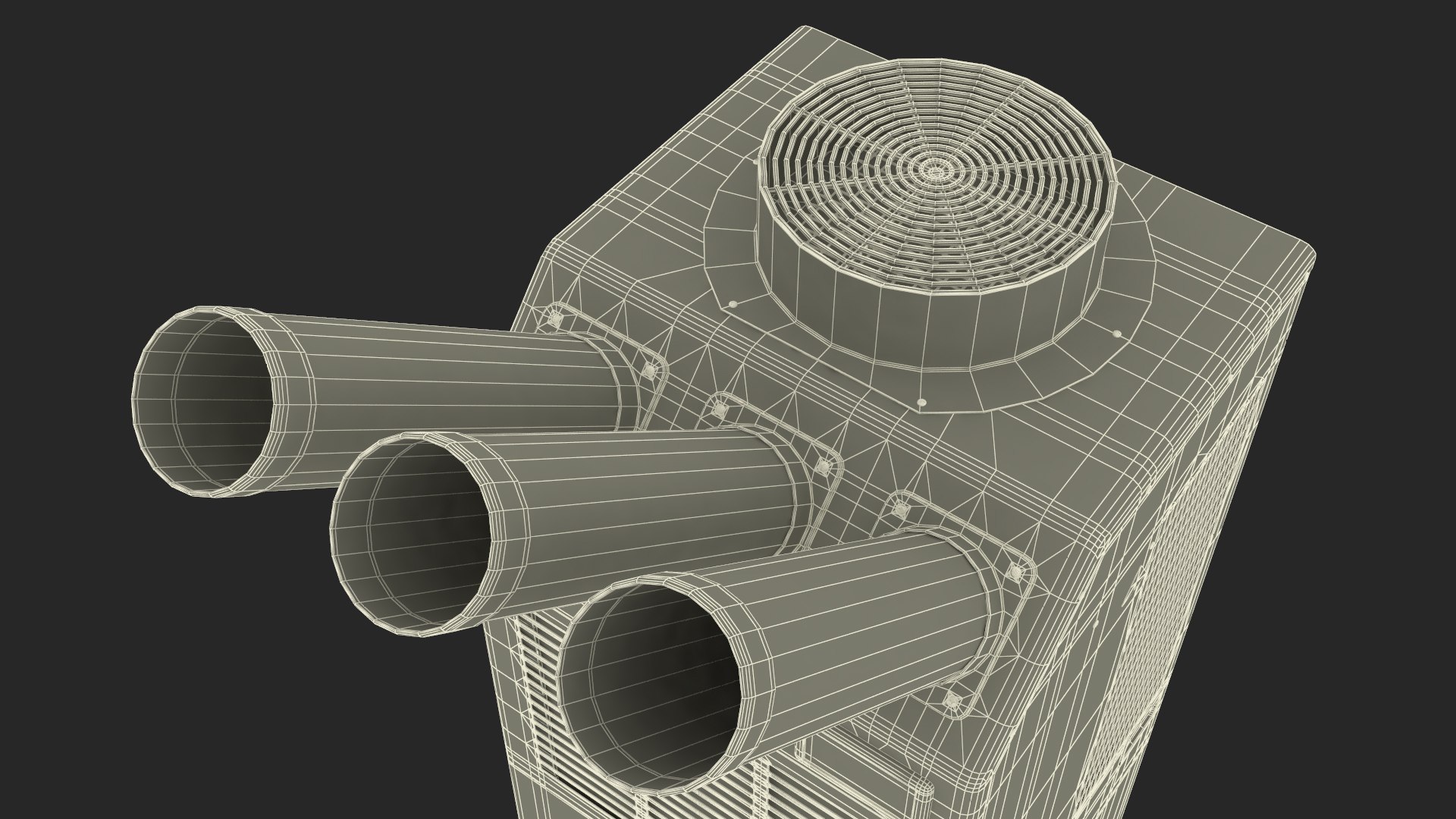The height and width of the screenshot is (819, 1456).
Task: Click the right bolt of nearest pipe plate
Action: (x=1017, y=573)
